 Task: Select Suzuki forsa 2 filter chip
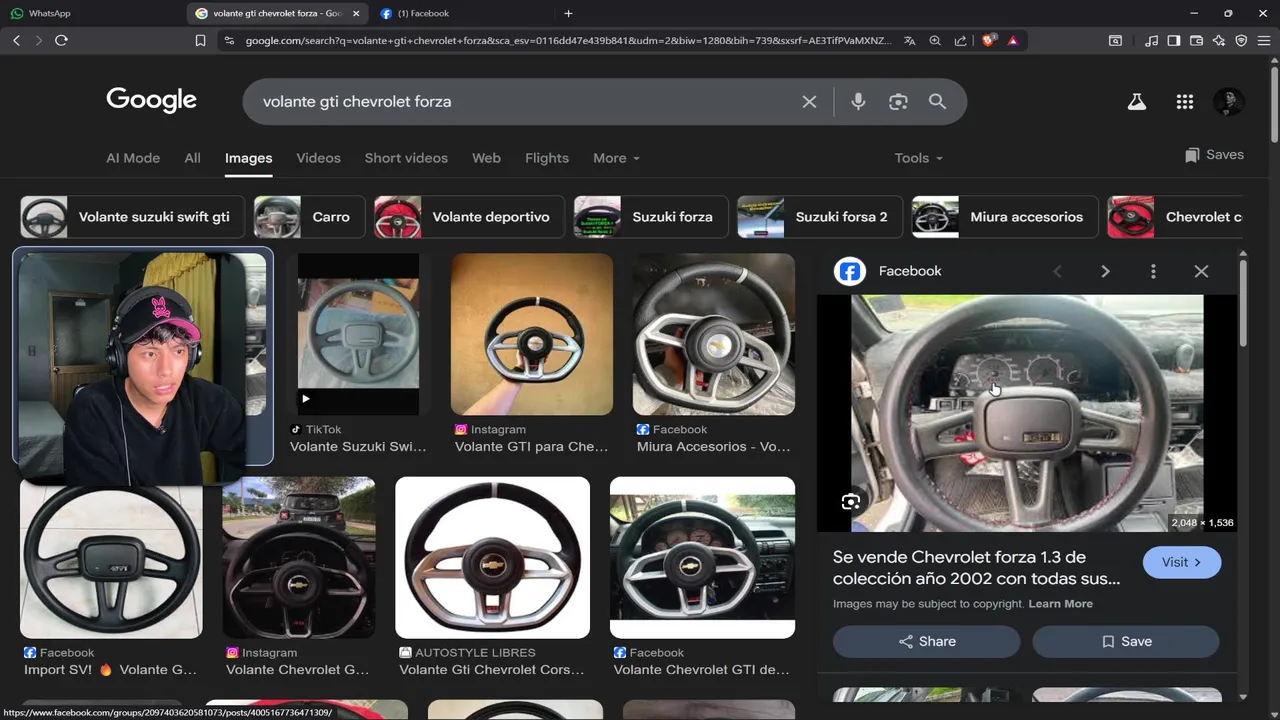point(820,217)
